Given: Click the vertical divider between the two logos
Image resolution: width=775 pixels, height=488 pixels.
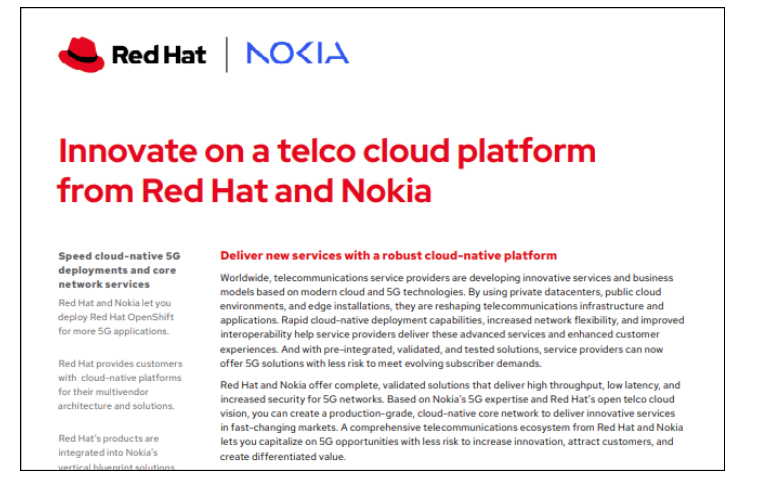Looking at the screenshot, I should coord(226,54).
